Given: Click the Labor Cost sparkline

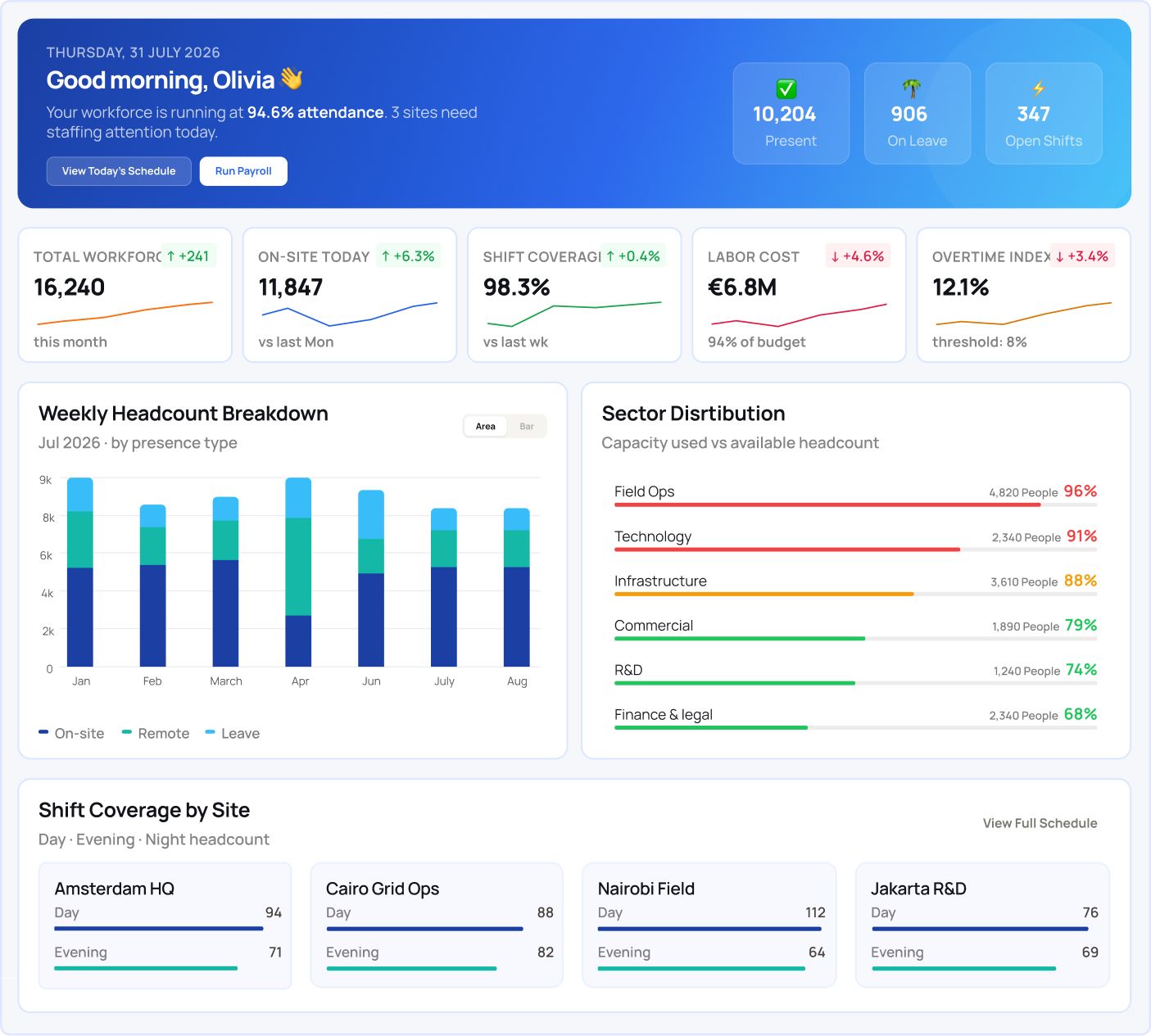Looking at the screenshot, I should [799, 314].
